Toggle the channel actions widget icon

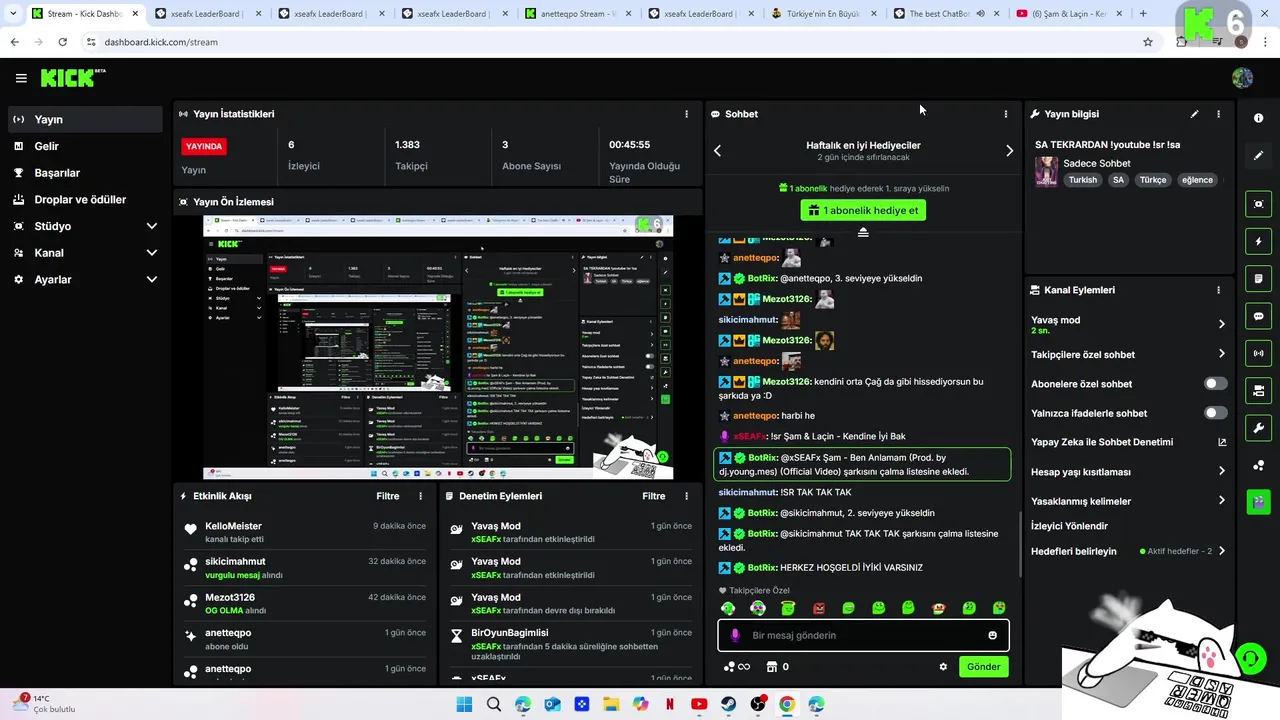pyautogui.click(x=1258, y=390)
